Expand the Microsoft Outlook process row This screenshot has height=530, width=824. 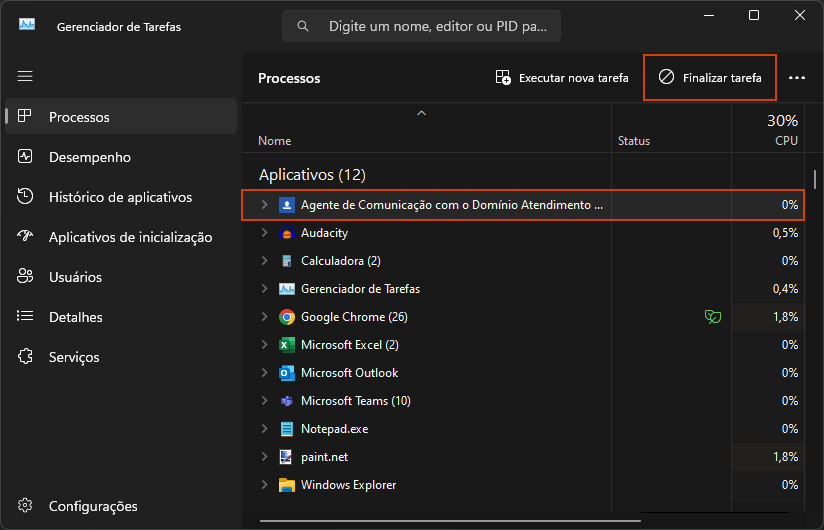(x=264, y=373)
